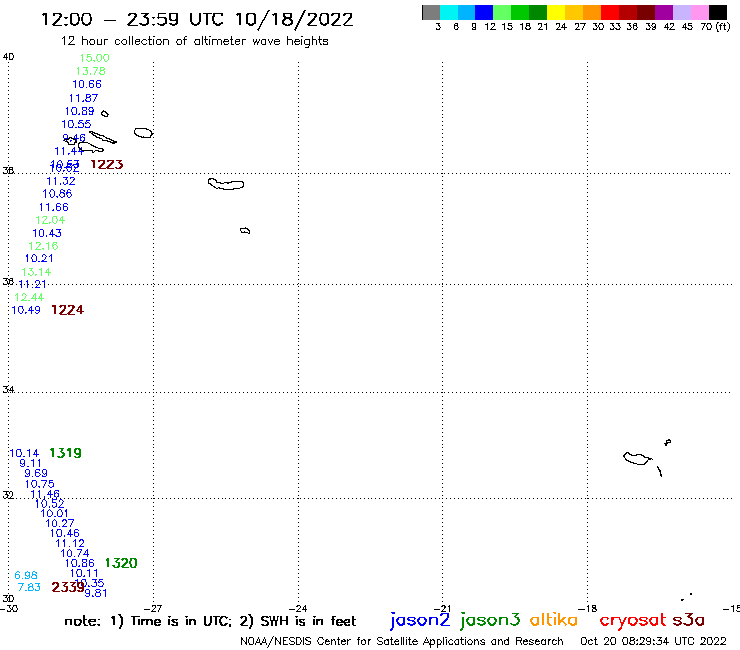This screenshot has height=650, width=740.
Task: Click the jason2 satellite legend label
Action: pyautogui.click(x=420, y=620)
